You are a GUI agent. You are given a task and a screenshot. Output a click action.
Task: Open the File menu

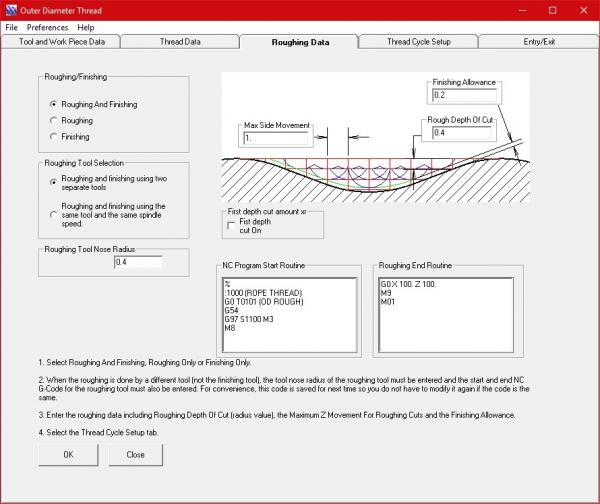coord(12,27)
